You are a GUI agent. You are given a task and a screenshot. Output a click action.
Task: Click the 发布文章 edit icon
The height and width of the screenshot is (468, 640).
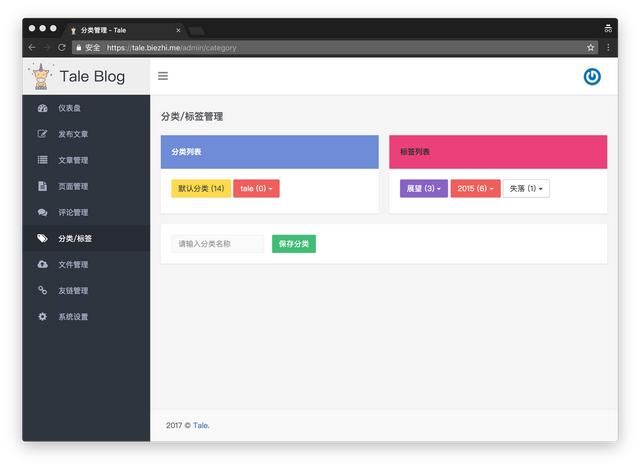pos(42,134)
